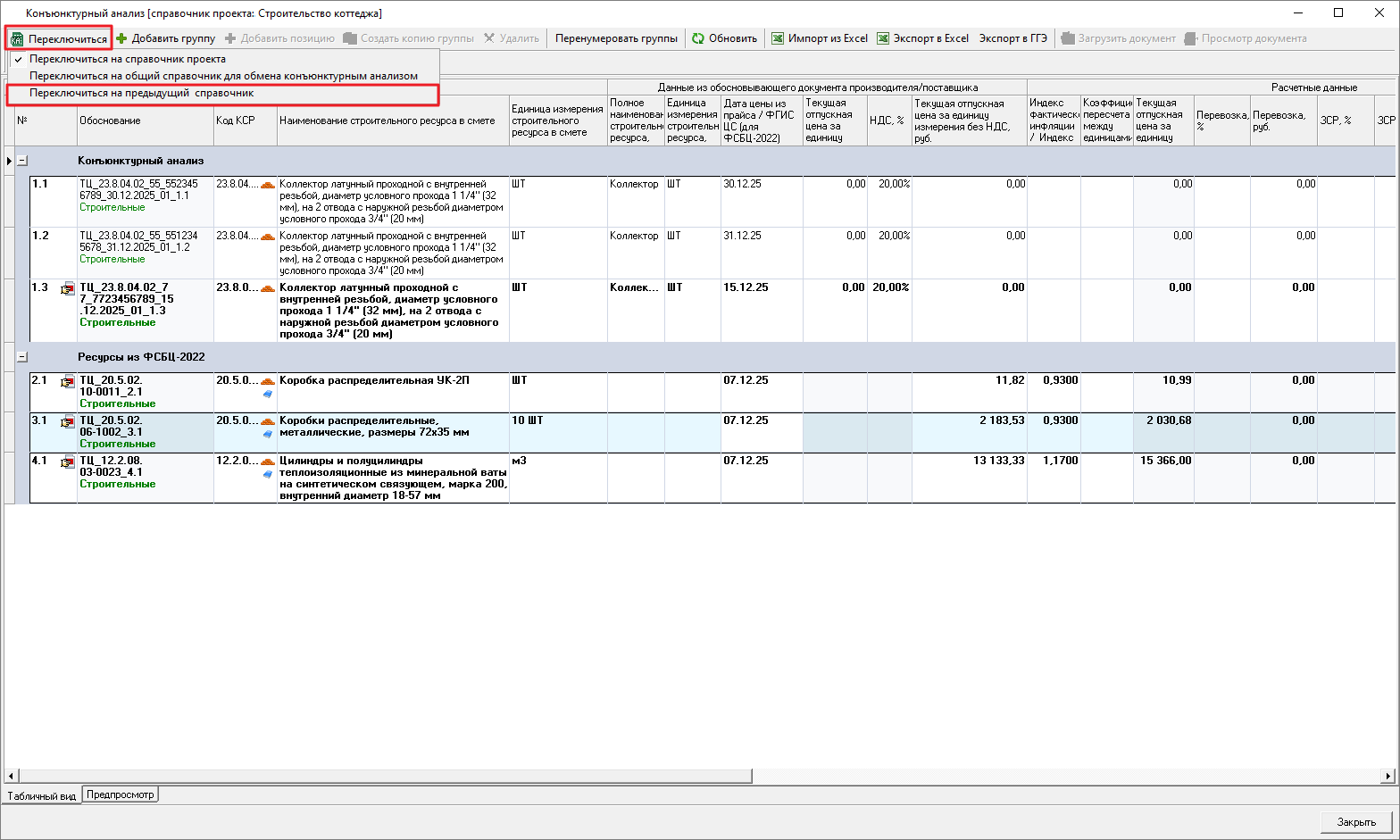Choose Переключиться на общий справочник menu entry
Screen dimensions: 1400x840
coord(223,76)
